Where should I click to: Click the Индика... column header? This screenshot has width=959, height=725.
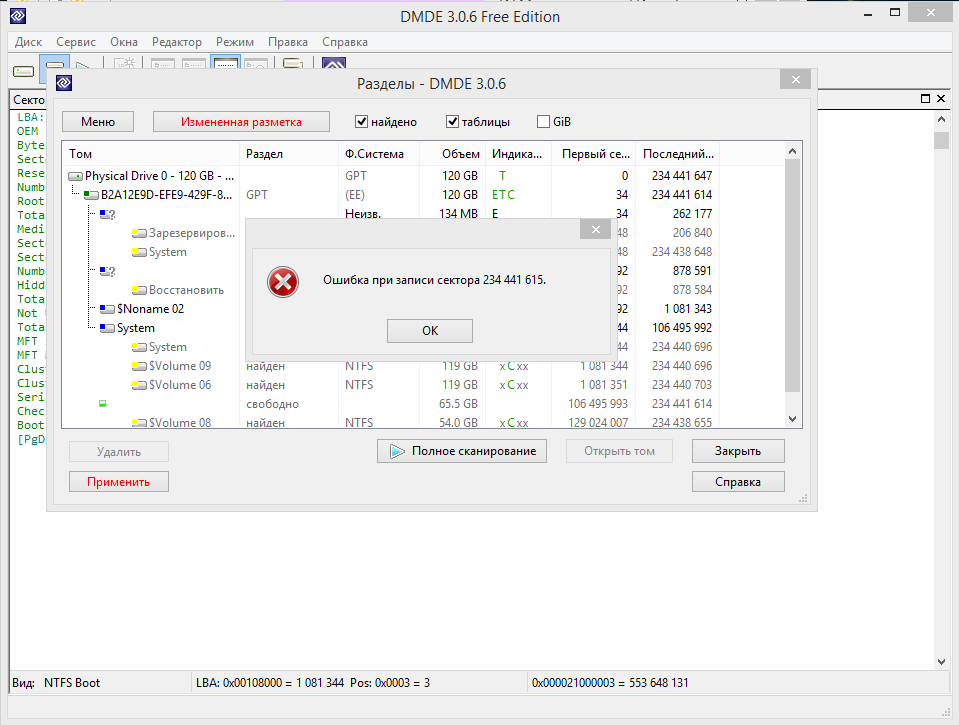[519, 154]
